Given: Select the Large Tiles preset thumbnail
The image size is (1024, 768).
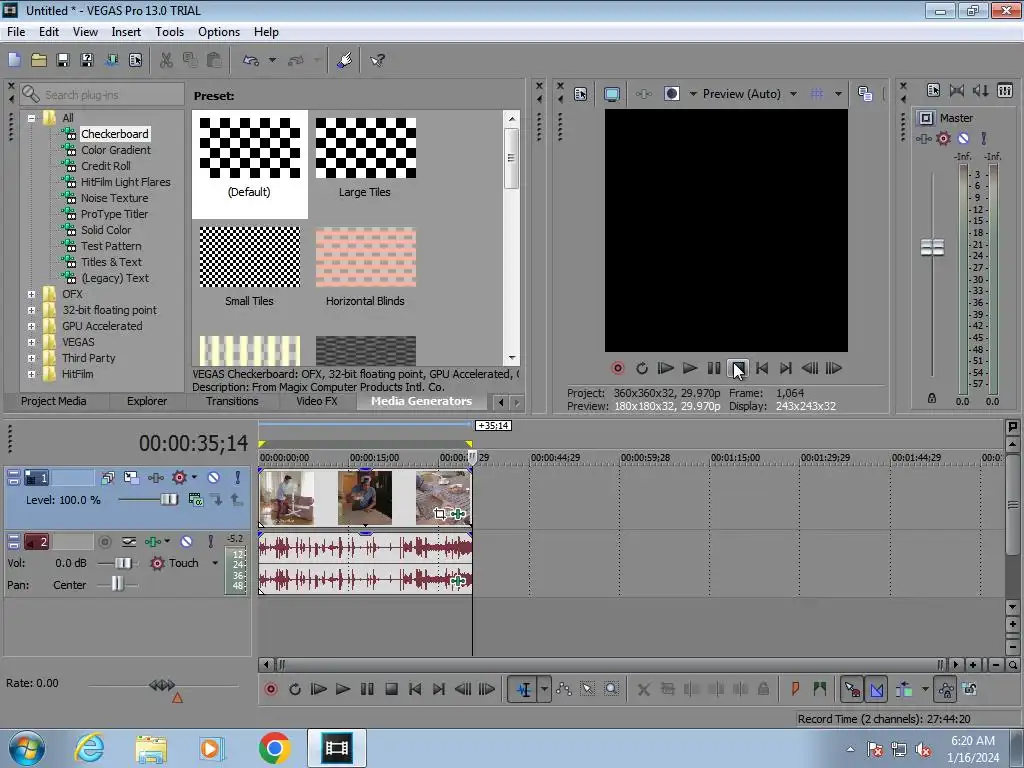Looking at the screenshot, I should click(366, 148).
